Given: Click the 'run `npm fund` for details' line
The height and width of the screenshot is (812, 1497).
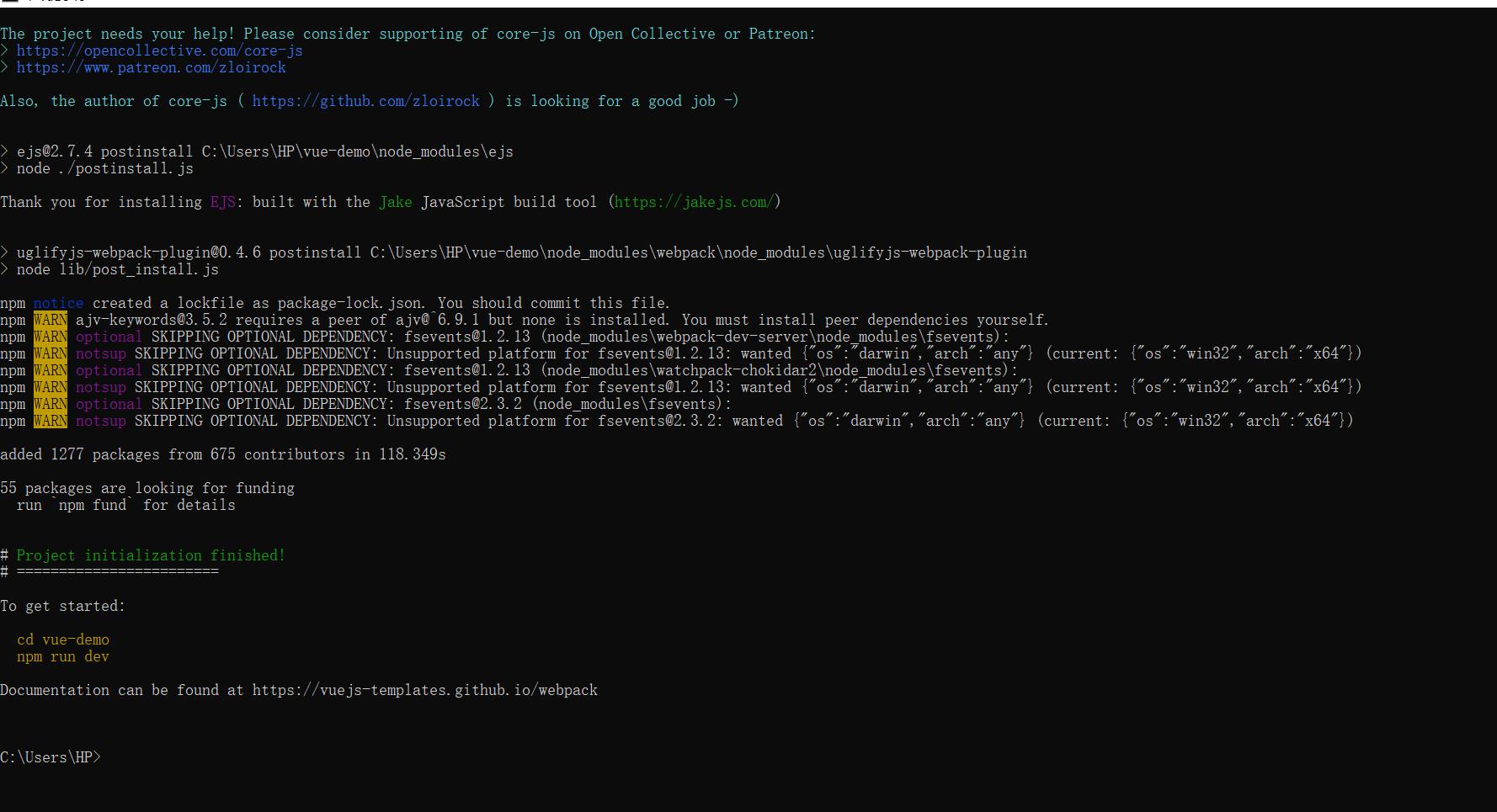Looking at the screenshot, I should 126,505.
